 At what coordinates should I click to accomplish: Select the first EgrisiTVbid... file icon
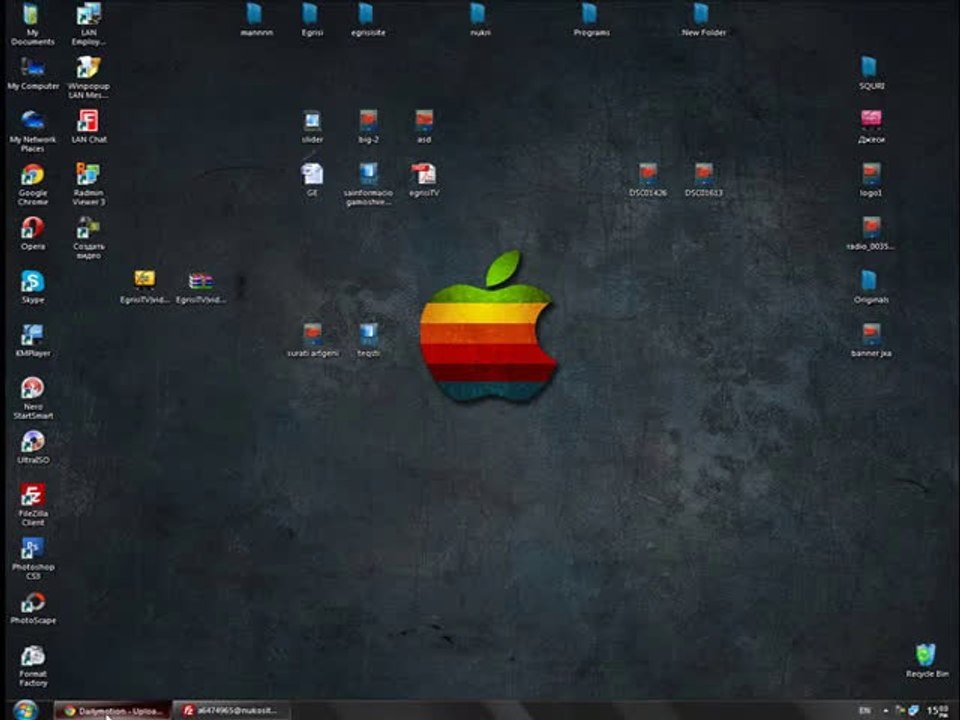click(x=144, y=287)
